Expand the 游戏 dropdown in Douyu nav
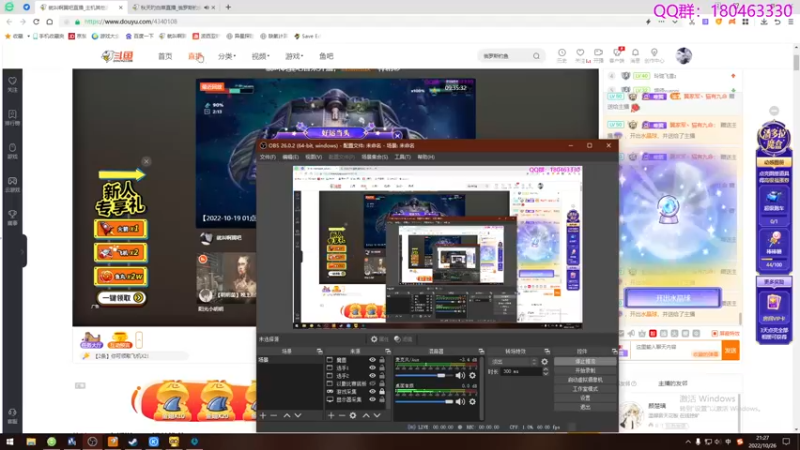 (294, 56)
